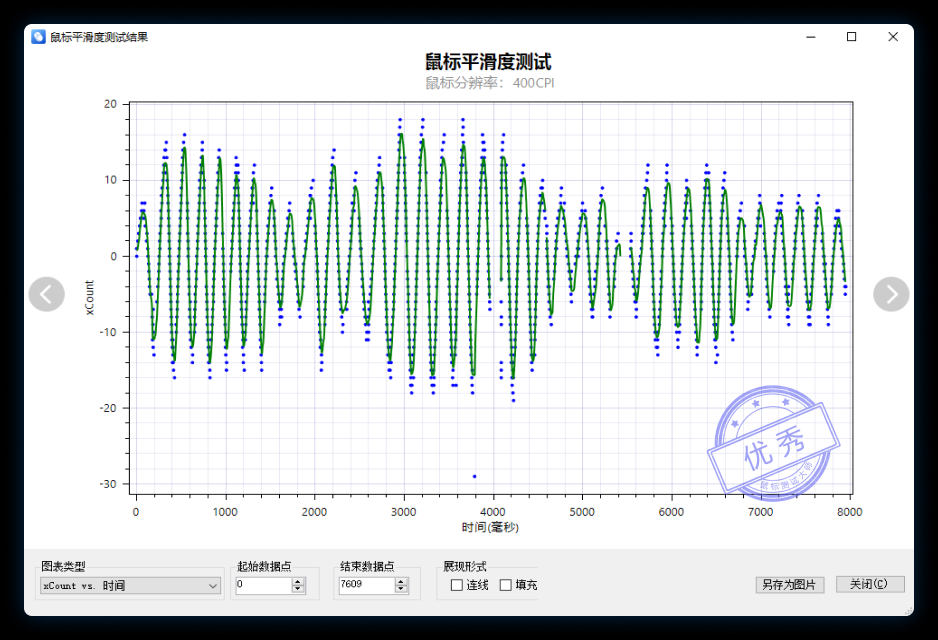Screen dimensions: 938x640
Task: Close the window with the X button
Action: pos(893,37)
